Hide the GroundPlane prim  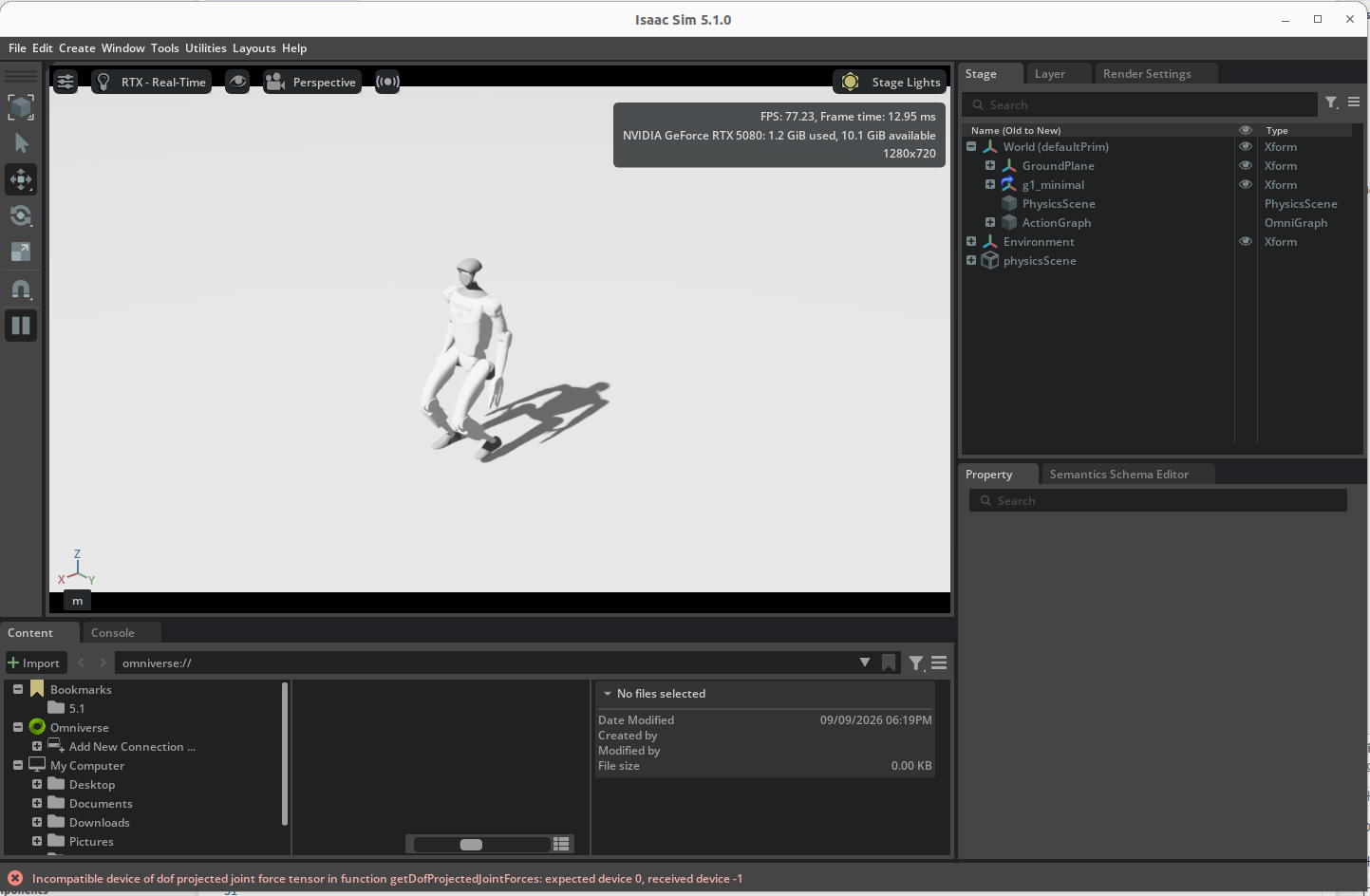[x=1246, y=165]
